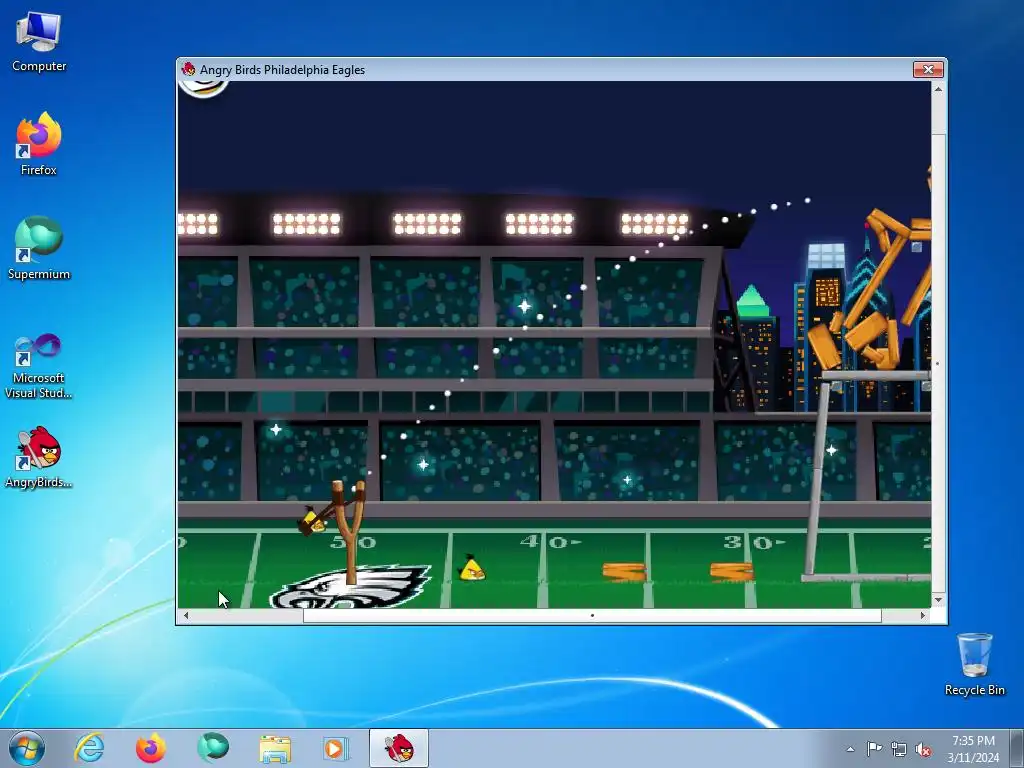Click the horizontal scrollbar thumb
Screen dimensions: 1024x768
pyautogui.click(x=592, y=615)
